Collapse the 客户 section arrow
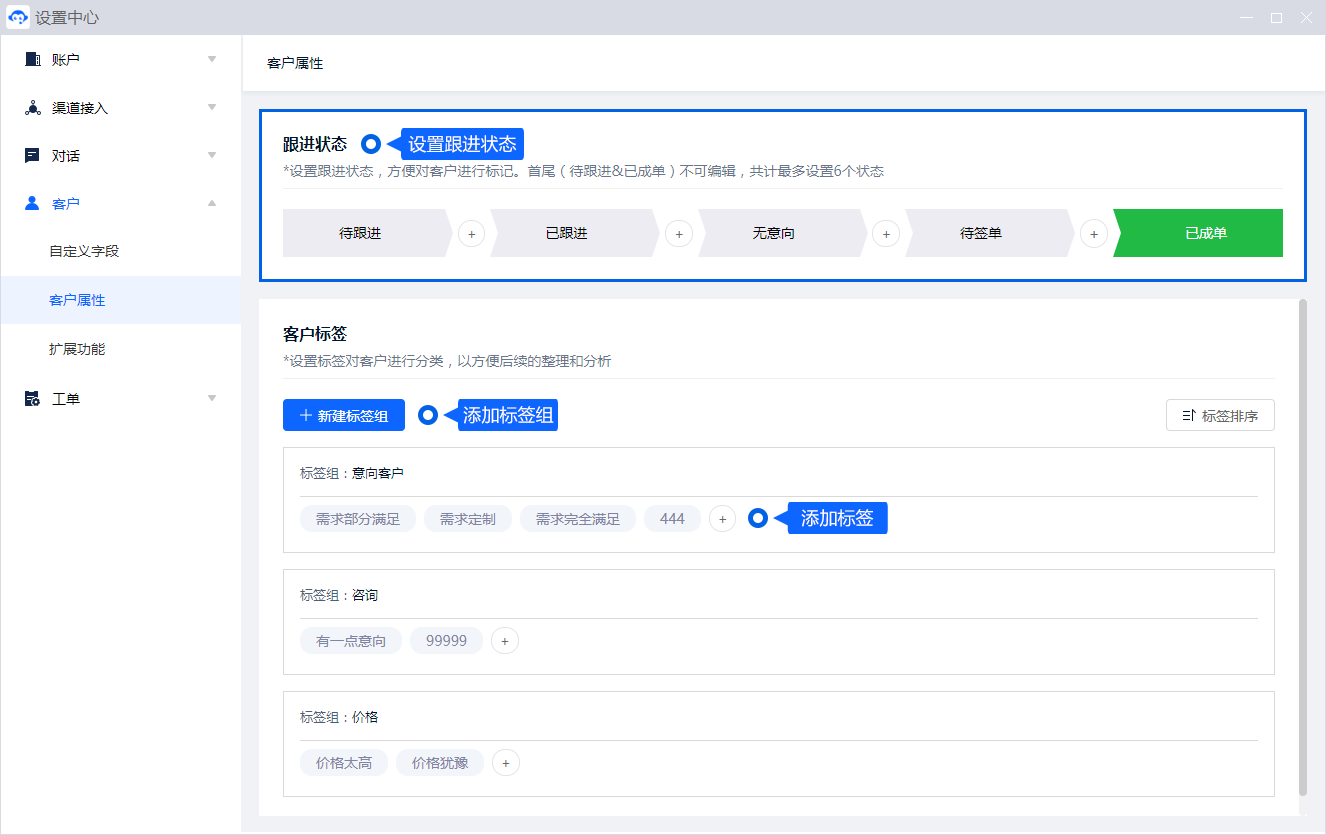This screenshot has width=1326, height=835. (x=212, y=204)
